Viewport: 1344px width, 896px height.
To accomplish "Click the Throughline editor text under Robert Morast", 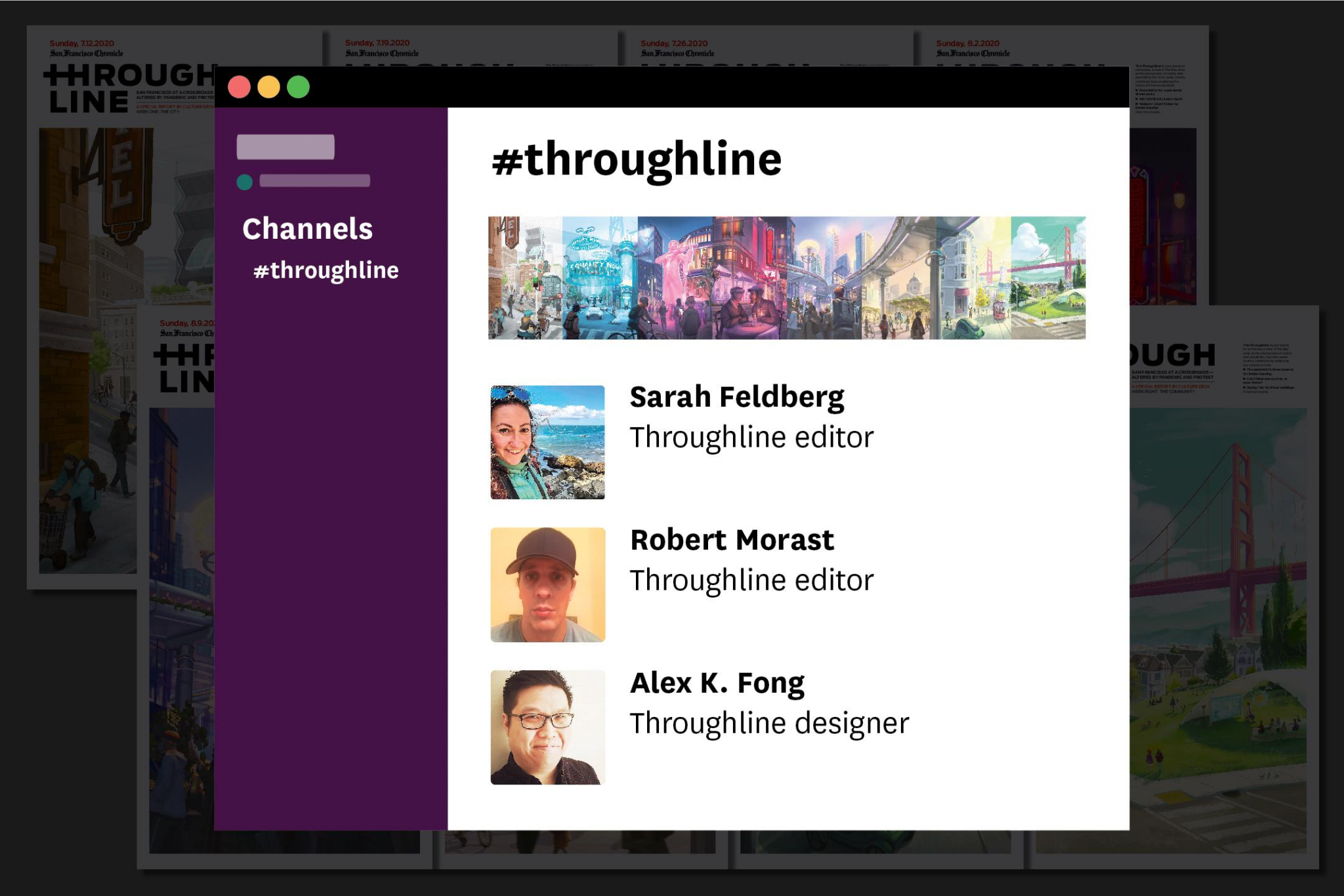I will [751, 580].
